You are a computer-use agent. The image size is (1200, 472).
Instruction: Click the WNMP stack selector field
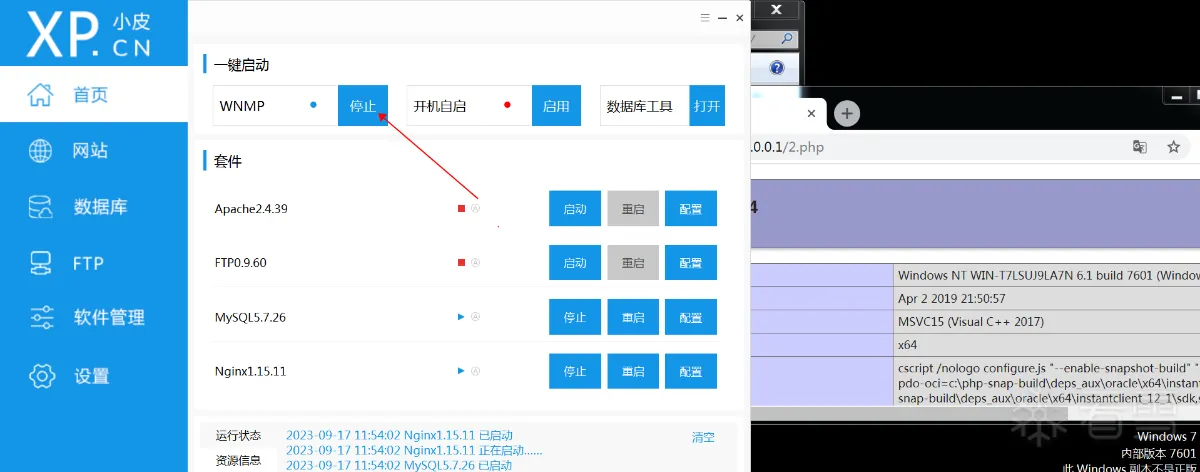point(275,106)
